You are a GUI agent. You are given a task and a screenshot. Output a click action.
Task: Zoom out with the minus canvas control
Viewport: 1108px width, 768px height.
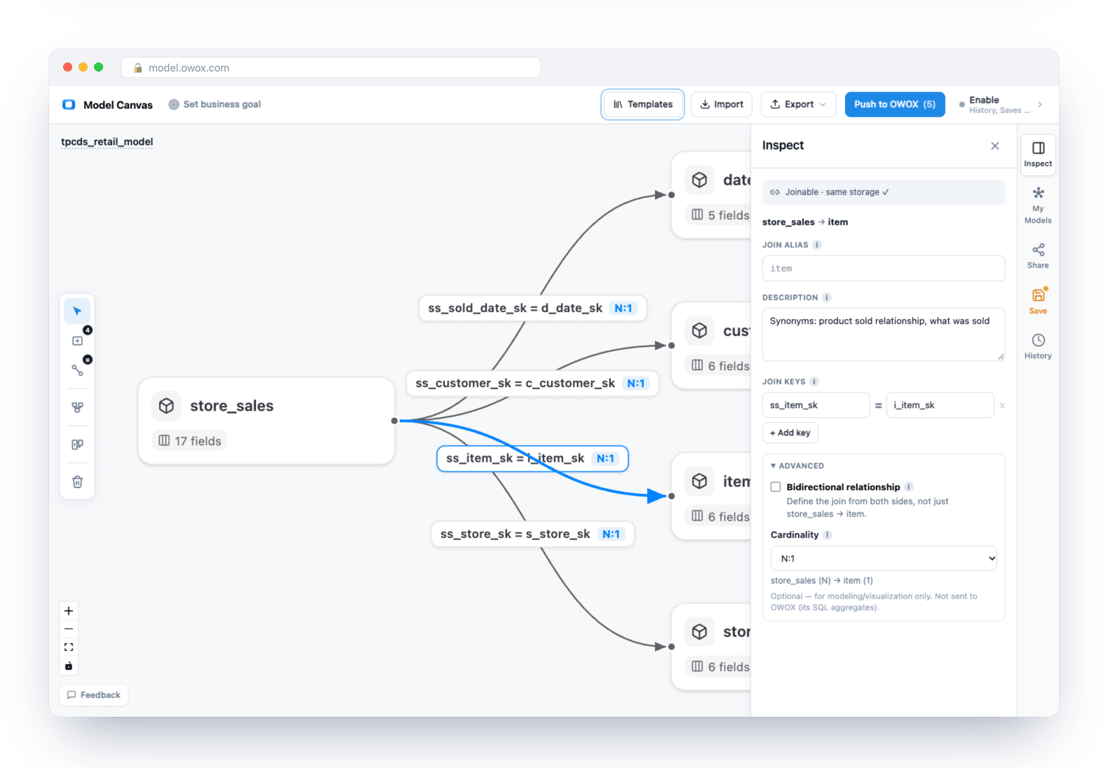69,629
